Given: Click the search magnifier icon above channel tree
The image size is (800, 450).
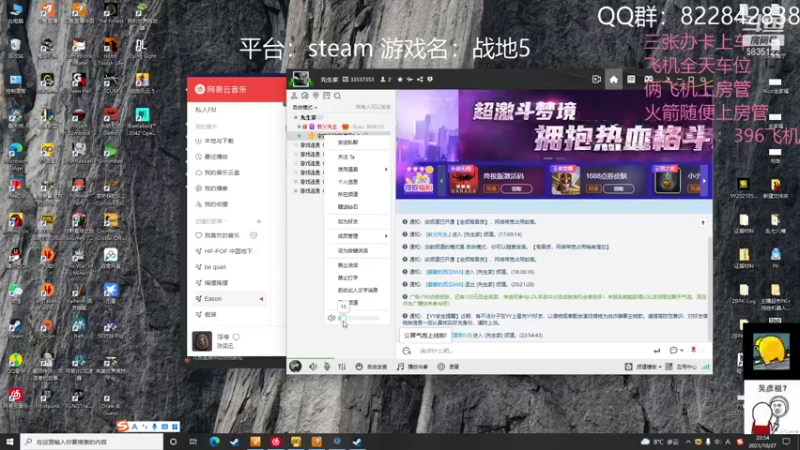Looking at the screenshot, I should (x=337, y=96).
